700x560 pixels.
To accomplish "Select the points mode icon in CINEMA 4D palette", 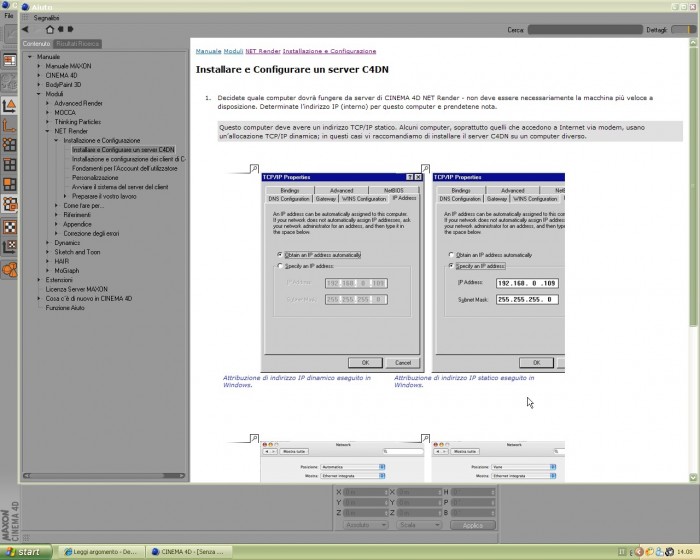I will tap(9, 145).
